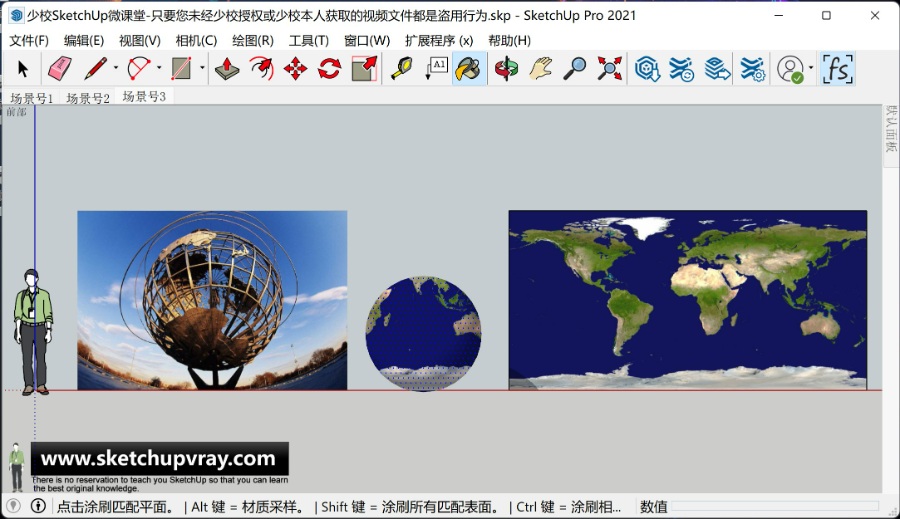Switch to scene tab 场景号2
This screenshot has width=900, height=519.
[x=87, y=98]
